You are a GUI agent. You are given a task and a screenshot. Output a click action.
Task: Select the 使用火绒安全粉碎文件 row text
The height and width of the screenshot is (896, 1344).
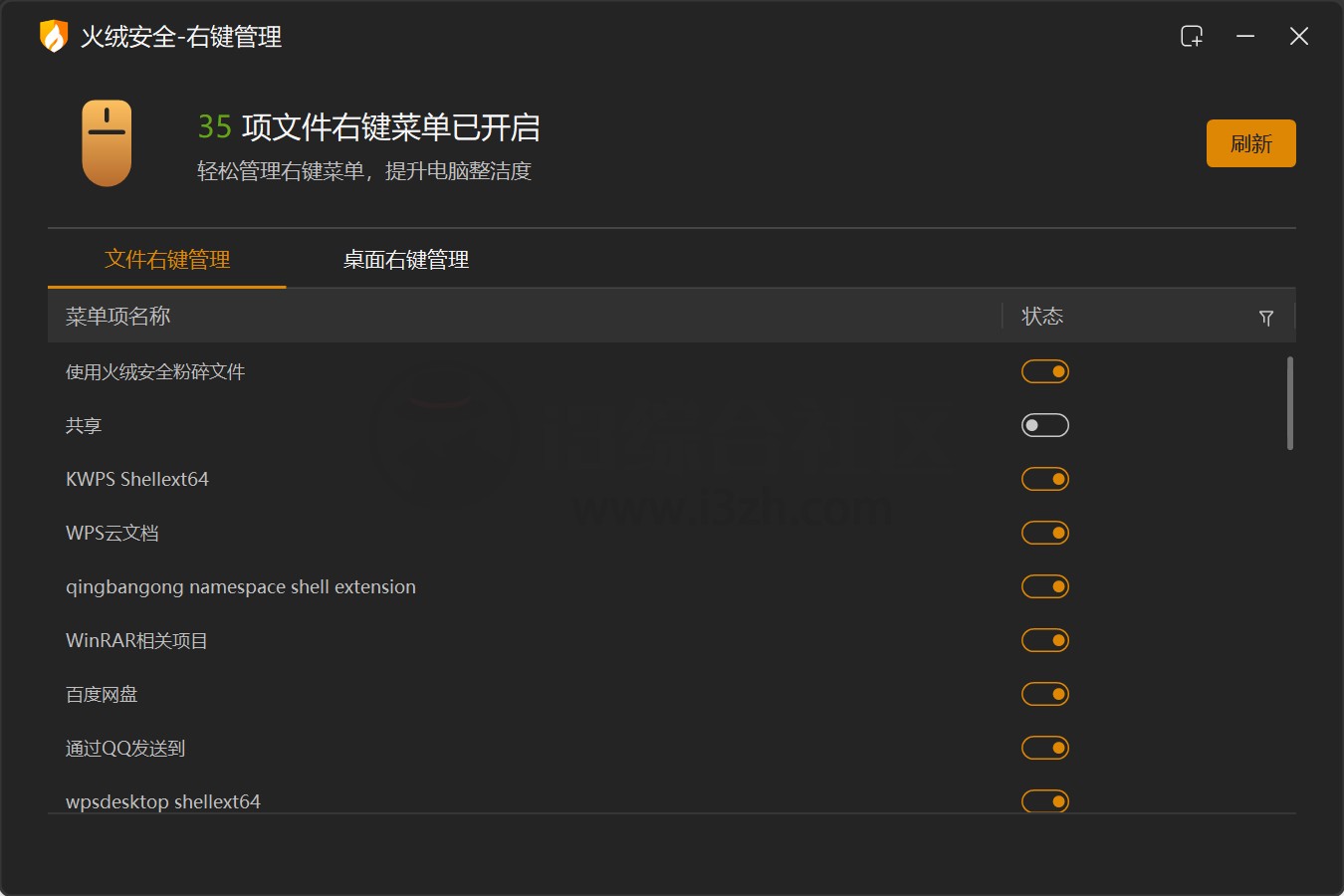[155, 372]
